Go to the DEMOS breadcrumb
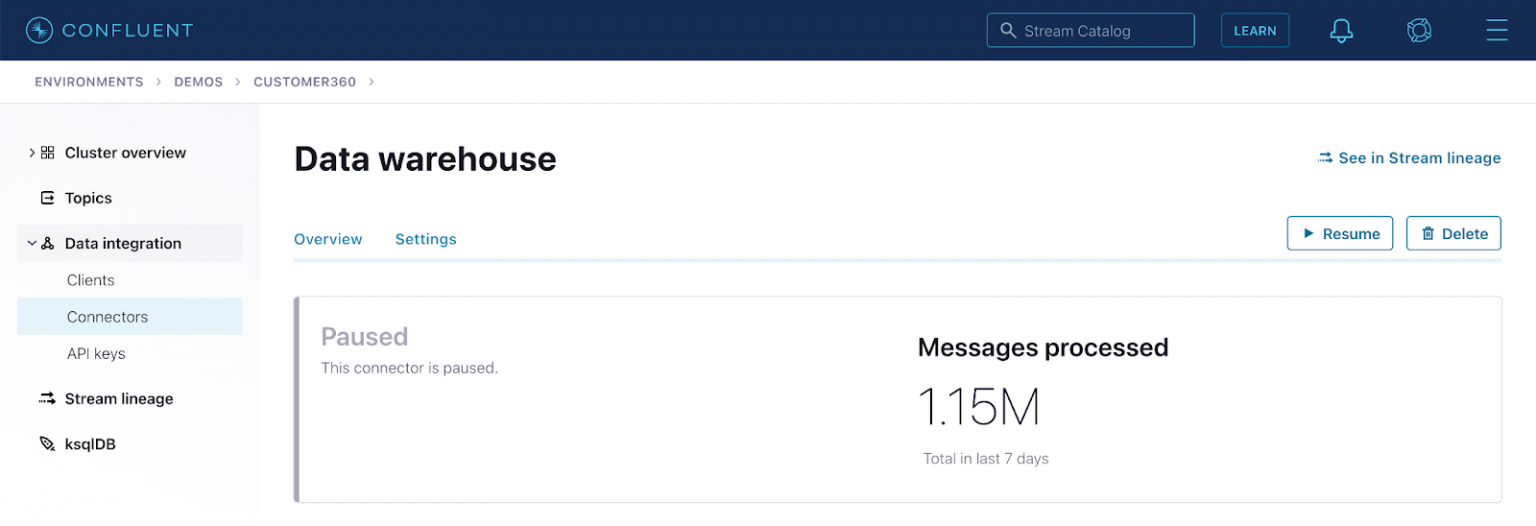This screenshot has height=526, width=1536. [198, 82]
